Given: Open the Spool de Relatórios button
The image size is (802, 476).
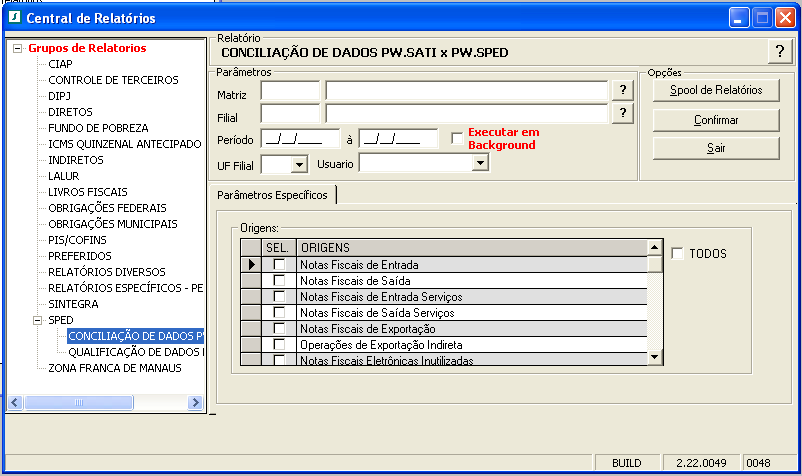Looking at the screenshot, I should coord(715,91).
